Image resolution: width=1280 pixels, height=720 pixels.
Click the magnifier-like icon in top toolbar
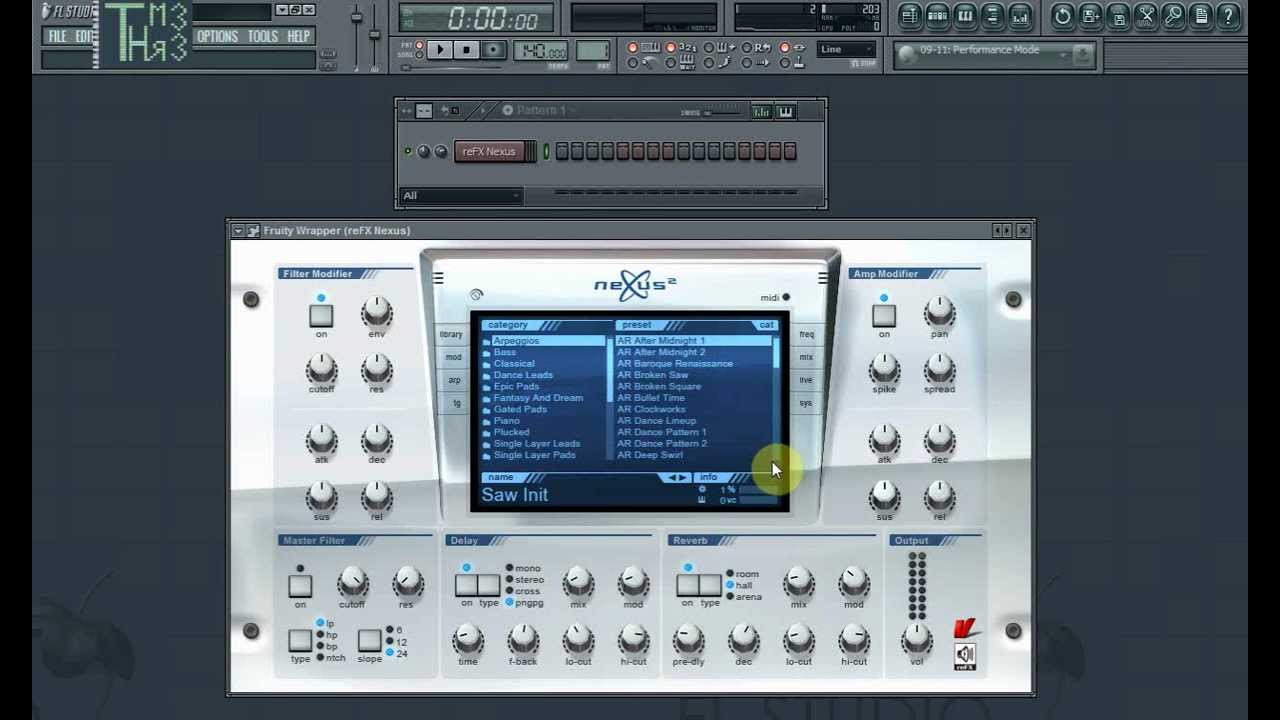click(1174, 16)
